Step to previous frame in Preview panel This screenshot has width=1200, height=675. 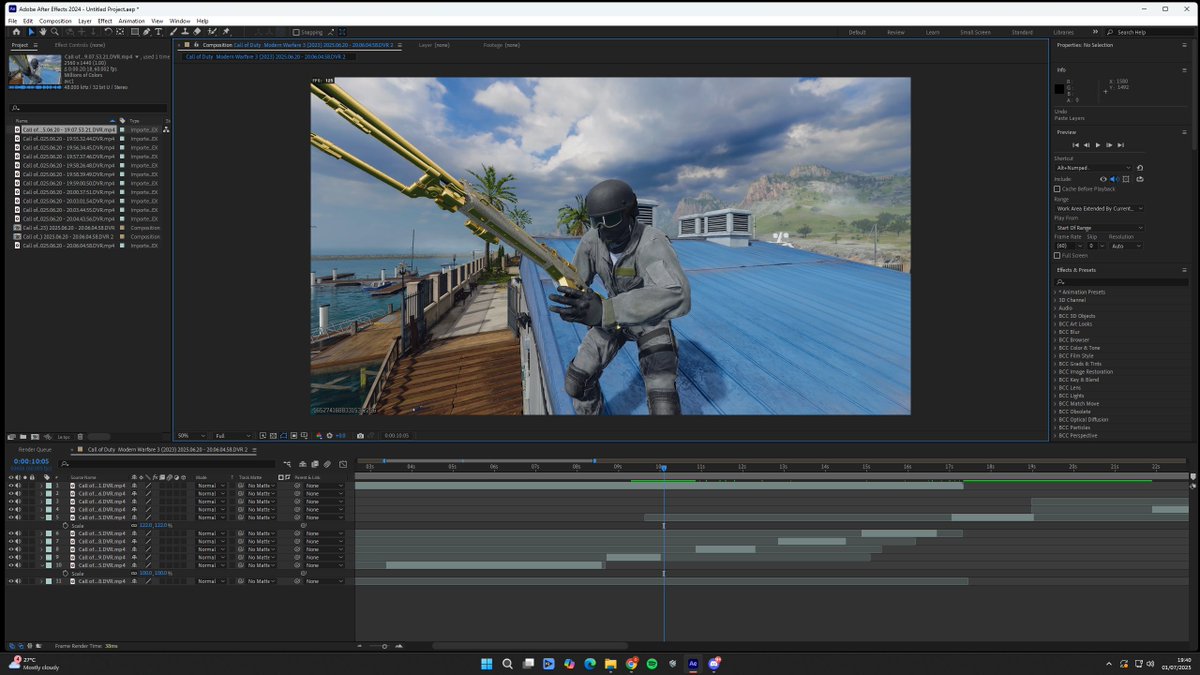pyautogui.click(x=1087, y=145)
